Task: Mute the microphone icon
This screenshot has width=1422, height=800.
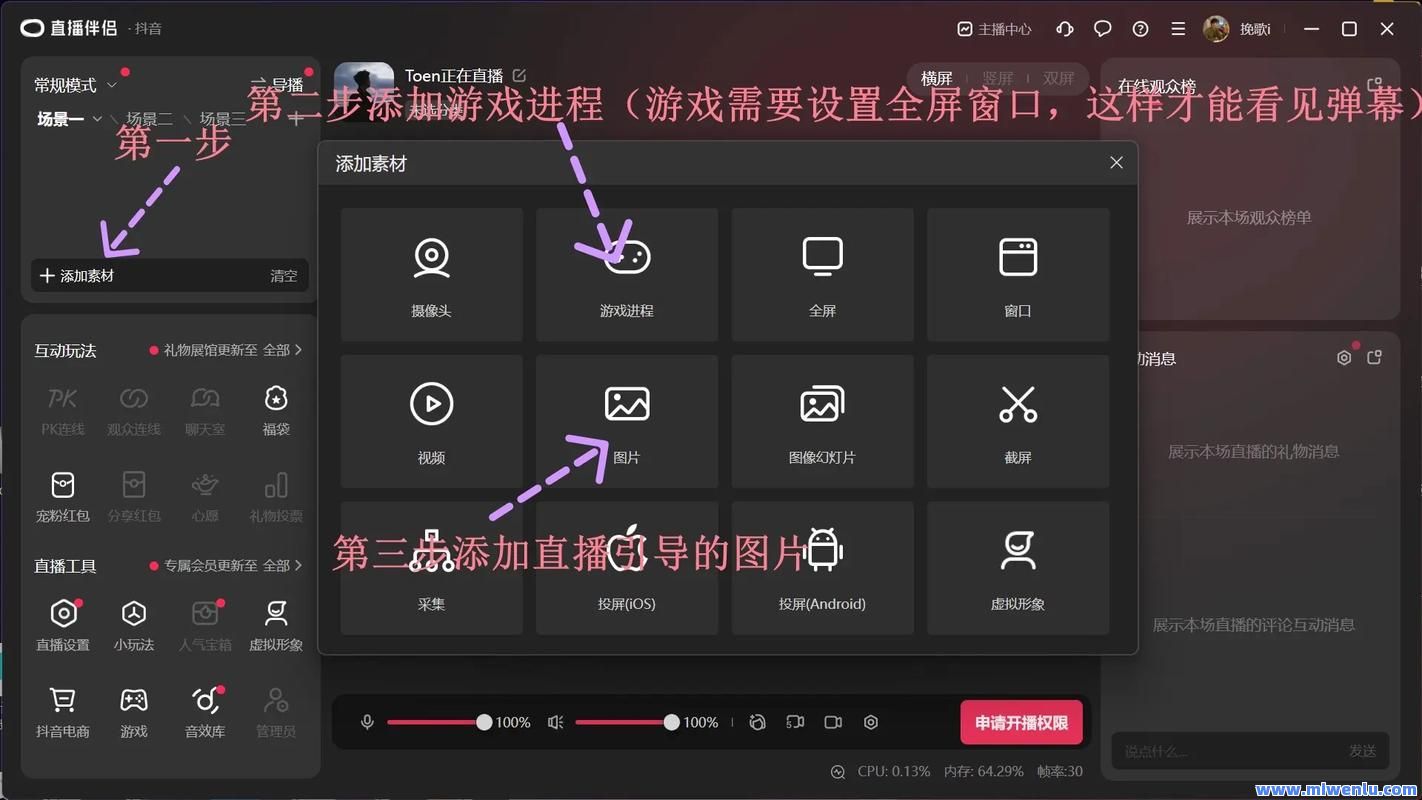Action: (367, 722)
